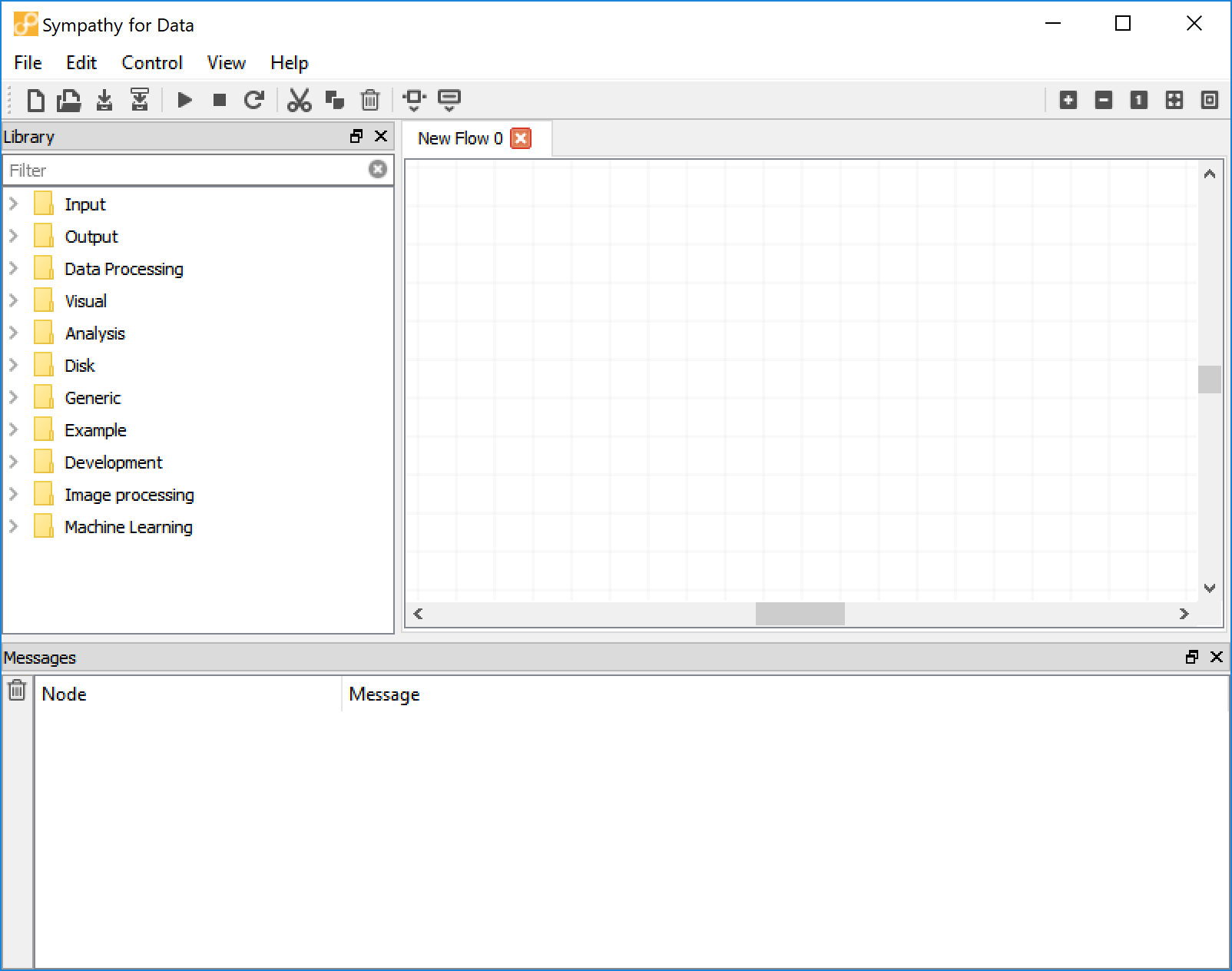Click the canvas scroll-right arrow

1184,614
